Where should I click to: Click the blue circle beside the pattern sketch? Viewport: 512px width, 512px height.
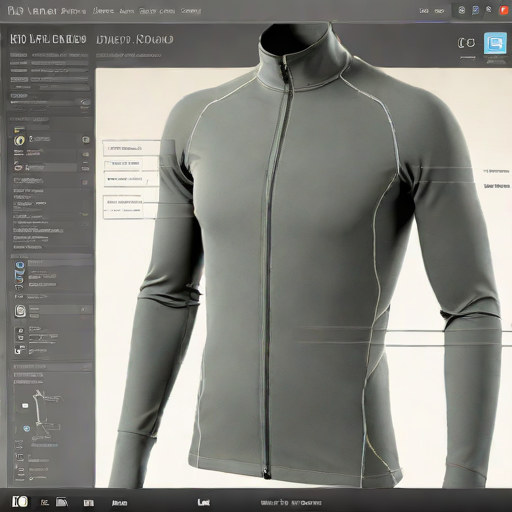[x=26, y=429]
